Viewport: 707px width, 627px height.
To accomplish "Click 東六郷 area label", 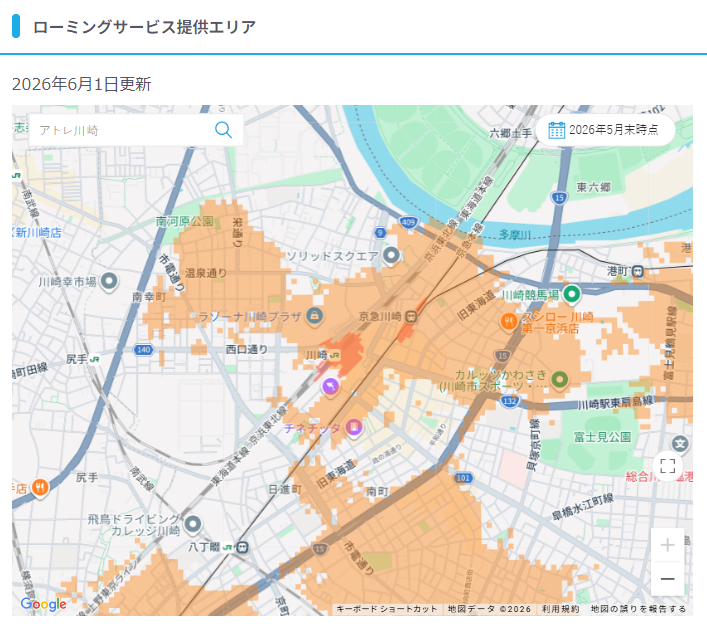I will pyautogui.click(x=593, y=187).
